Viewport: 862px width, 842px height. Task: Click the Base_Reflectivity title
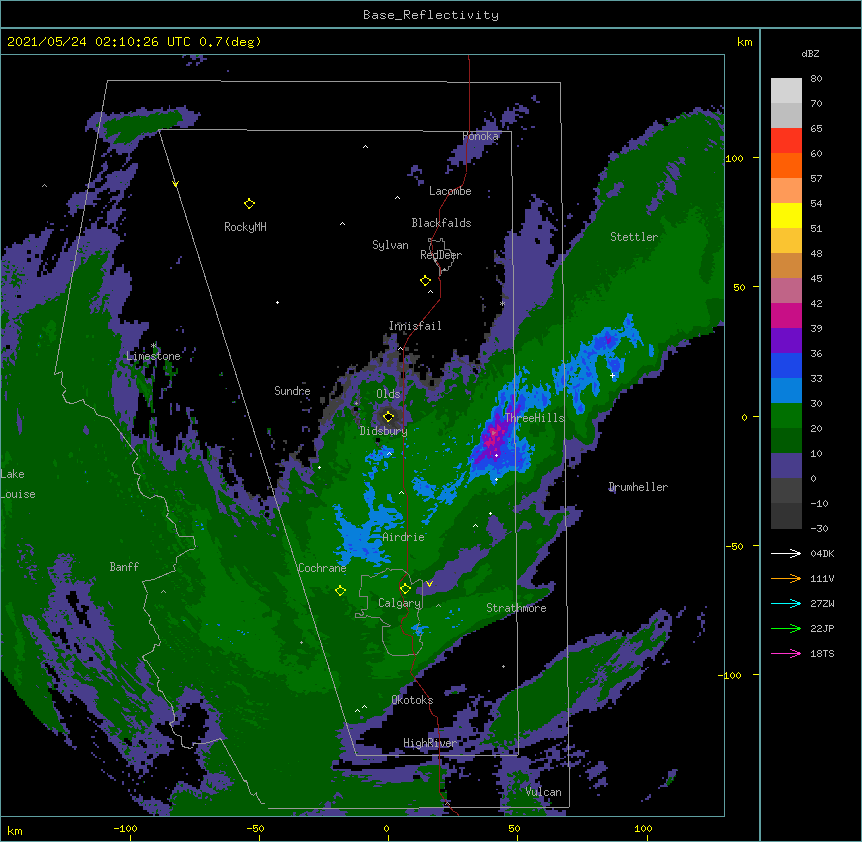click(x=431, y=15)
